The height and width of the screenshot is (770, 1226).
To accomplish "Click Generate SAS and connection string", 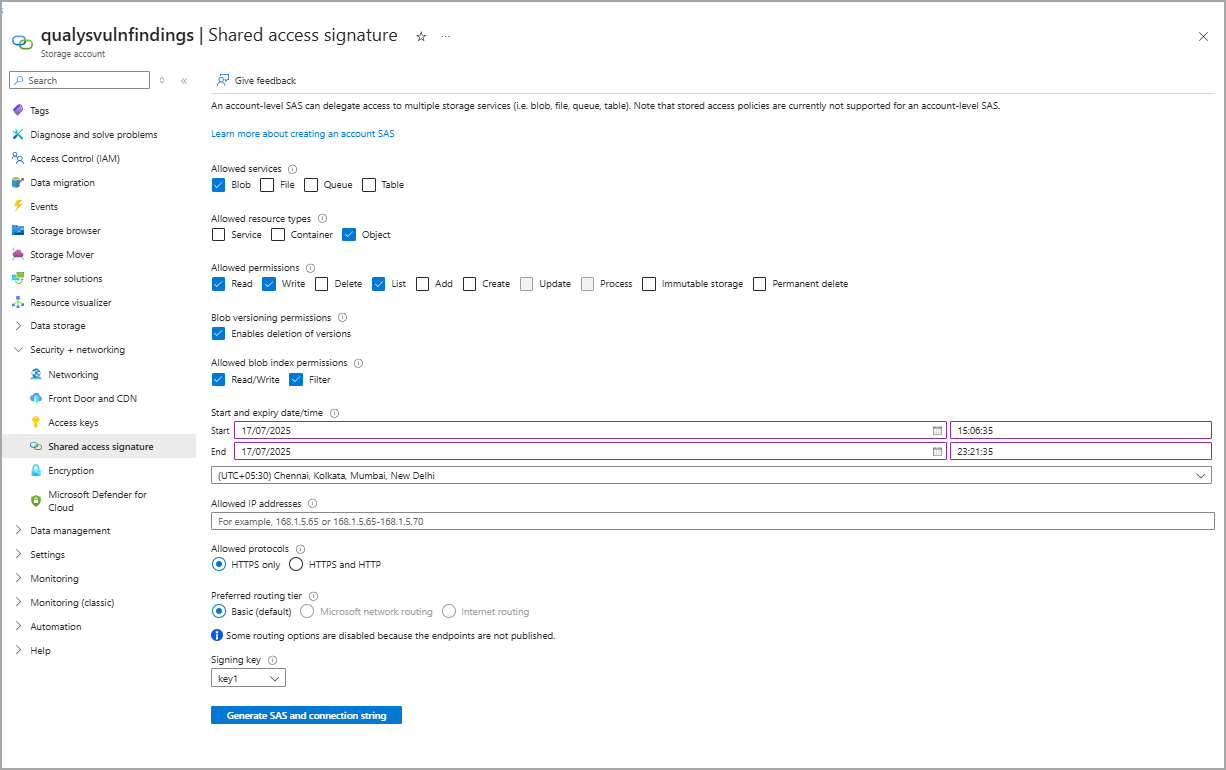I will (306, 715).
